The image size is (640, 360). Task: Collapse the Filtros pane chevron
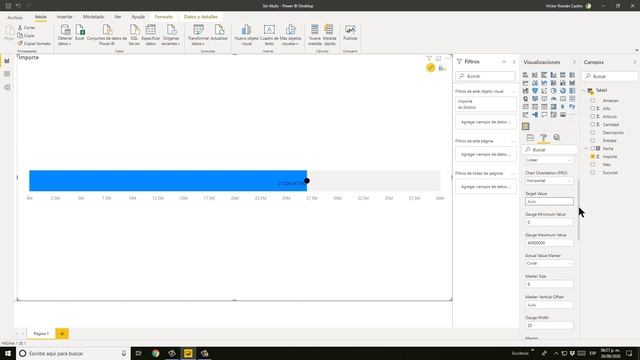(x=514, y=62)
